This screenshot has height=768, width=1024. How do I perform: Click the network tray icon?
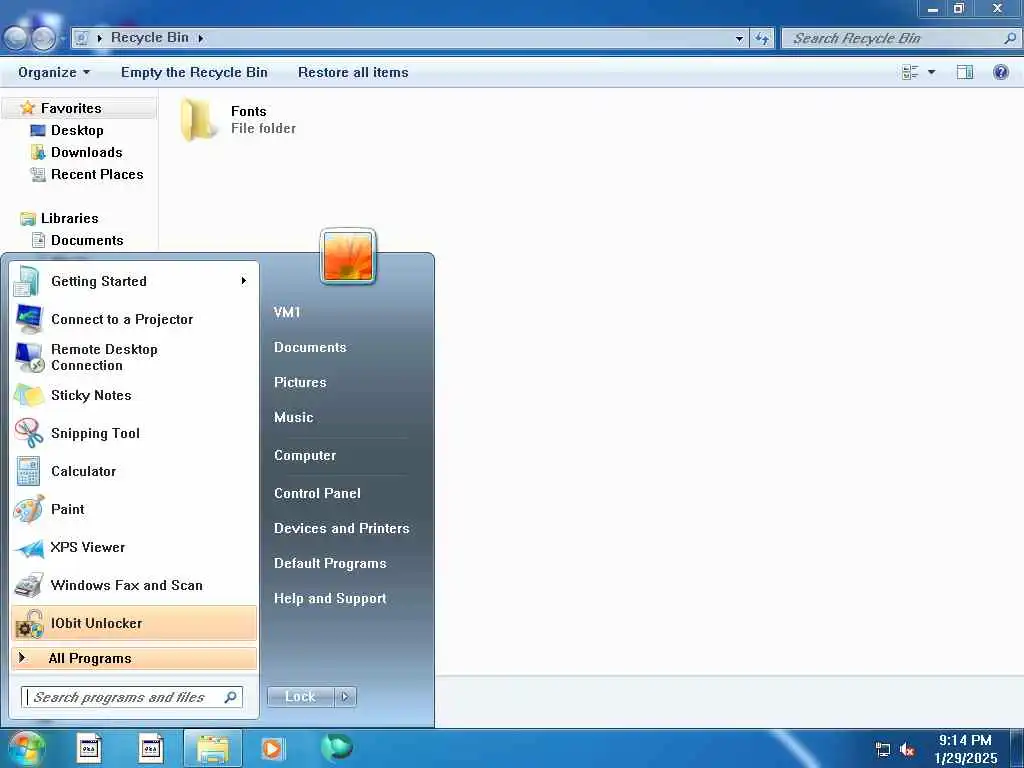(x=882, y=750)
